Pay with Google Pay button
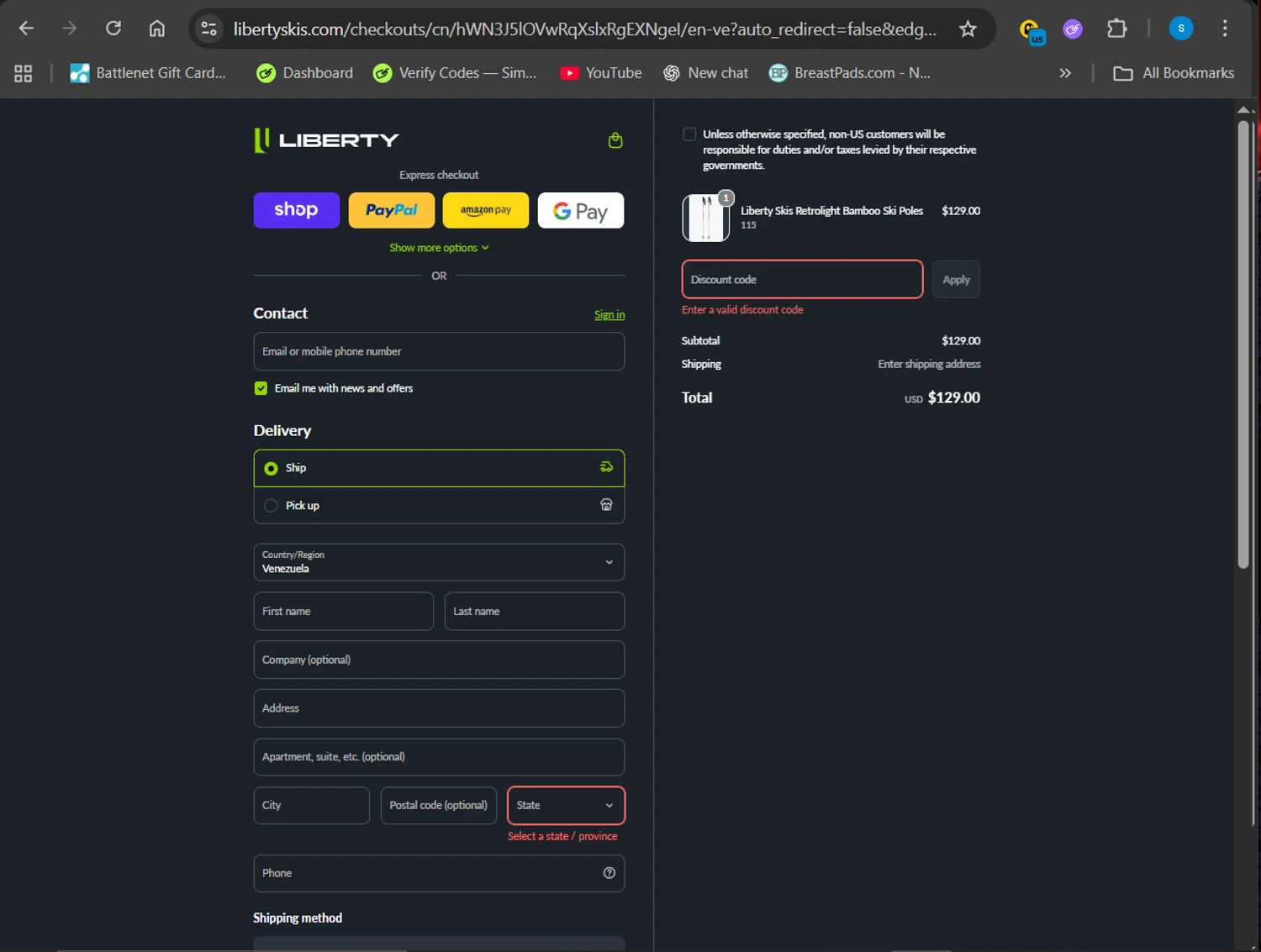The image size is (1261, 952). coord(581,210)
